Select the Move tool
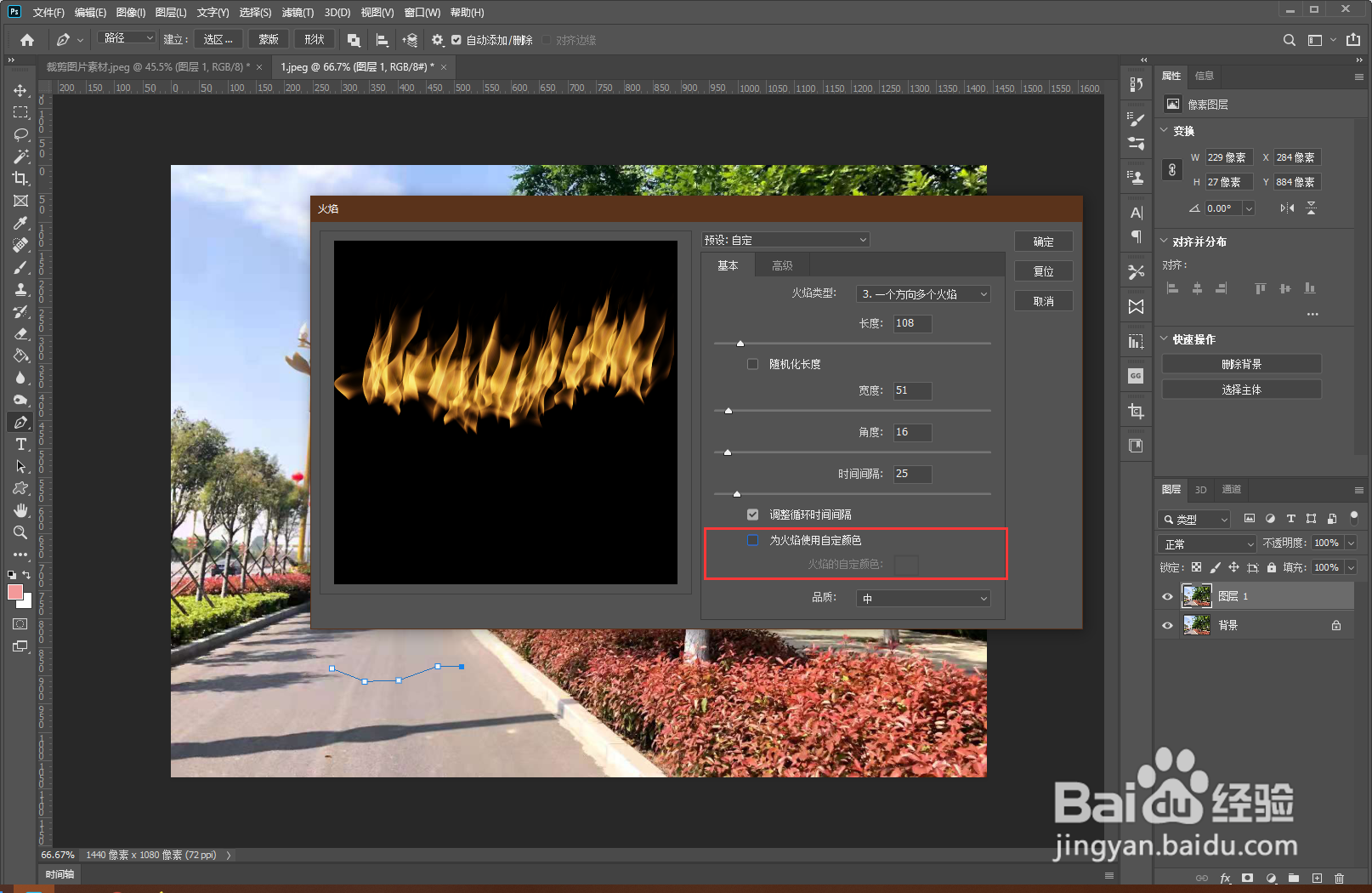1372x893 pixels. 20,90
